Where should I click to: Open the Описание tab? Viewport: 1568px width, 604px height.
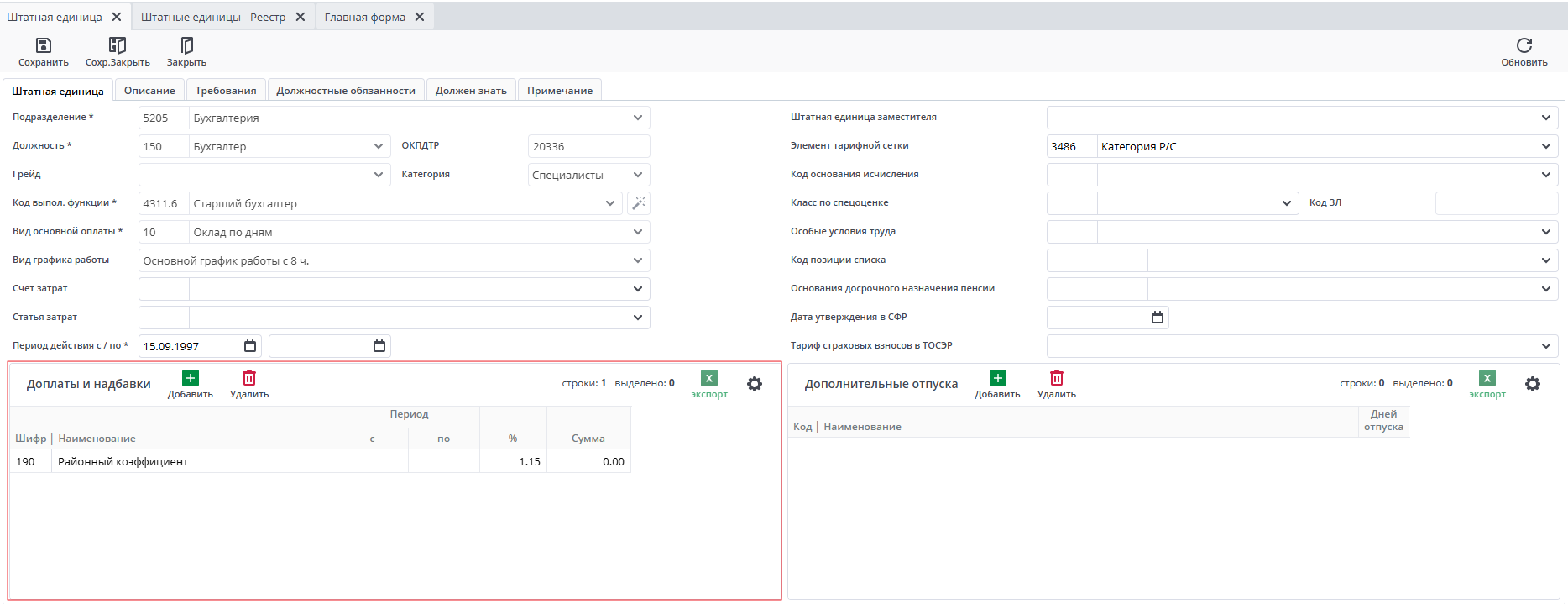(149, 91)
